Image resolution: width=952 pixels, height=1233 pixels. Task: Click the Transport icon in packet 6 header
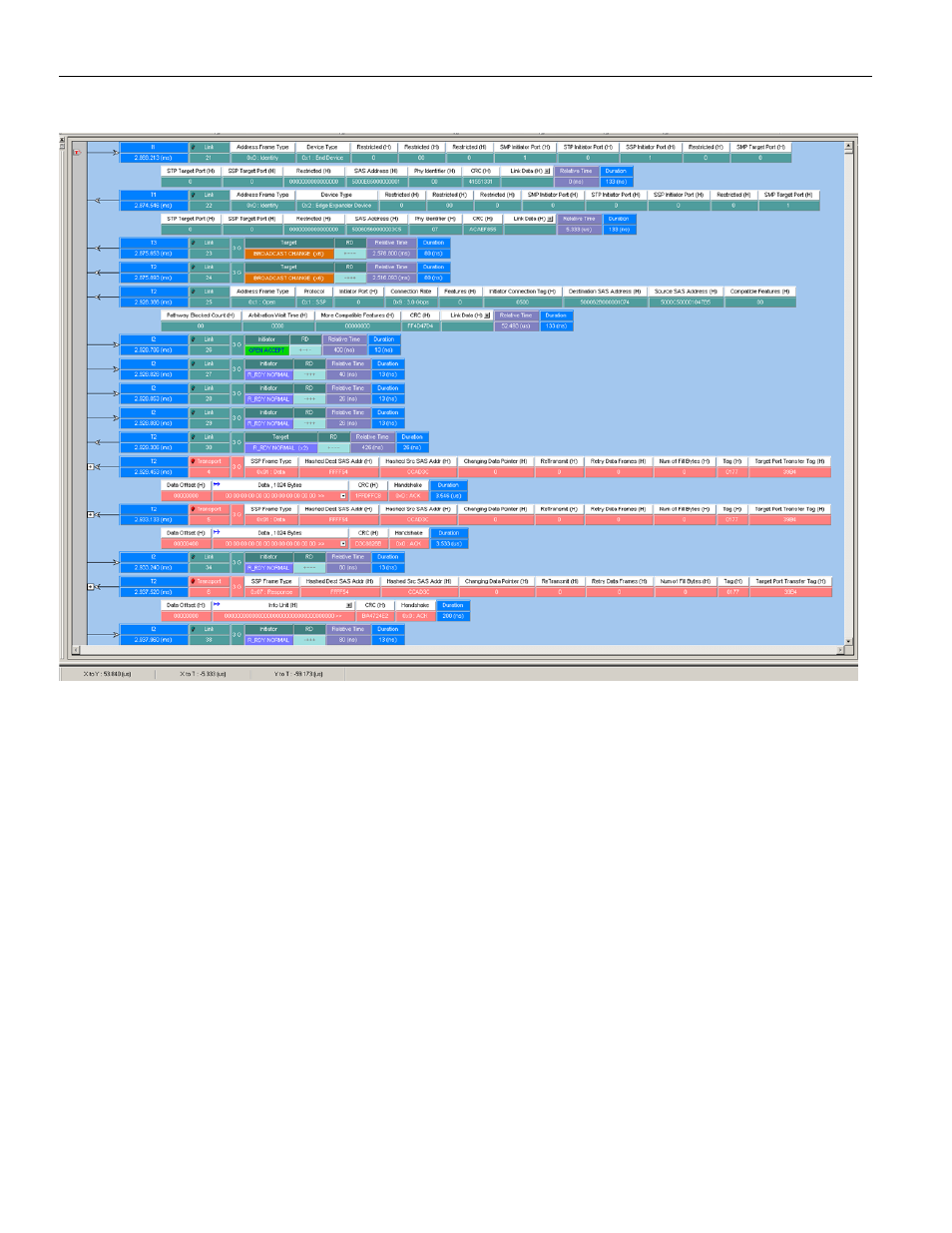coord(194,581)
